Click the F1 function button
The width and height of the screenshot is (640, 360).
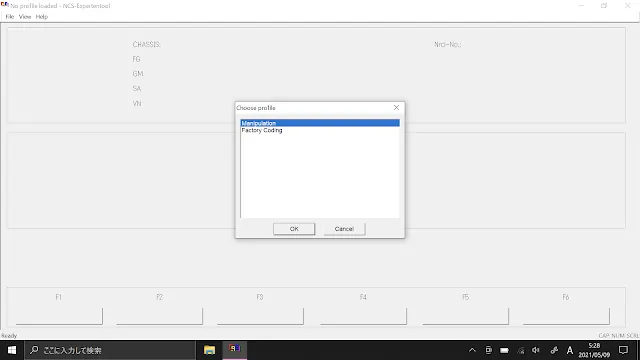[59, 316]
